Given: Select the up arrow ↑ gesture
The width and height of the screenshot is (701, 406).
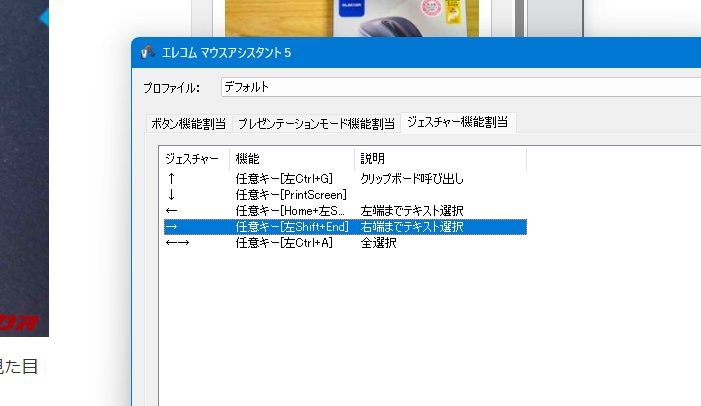Looking at the screenshot, I should [x=170, y=179].
